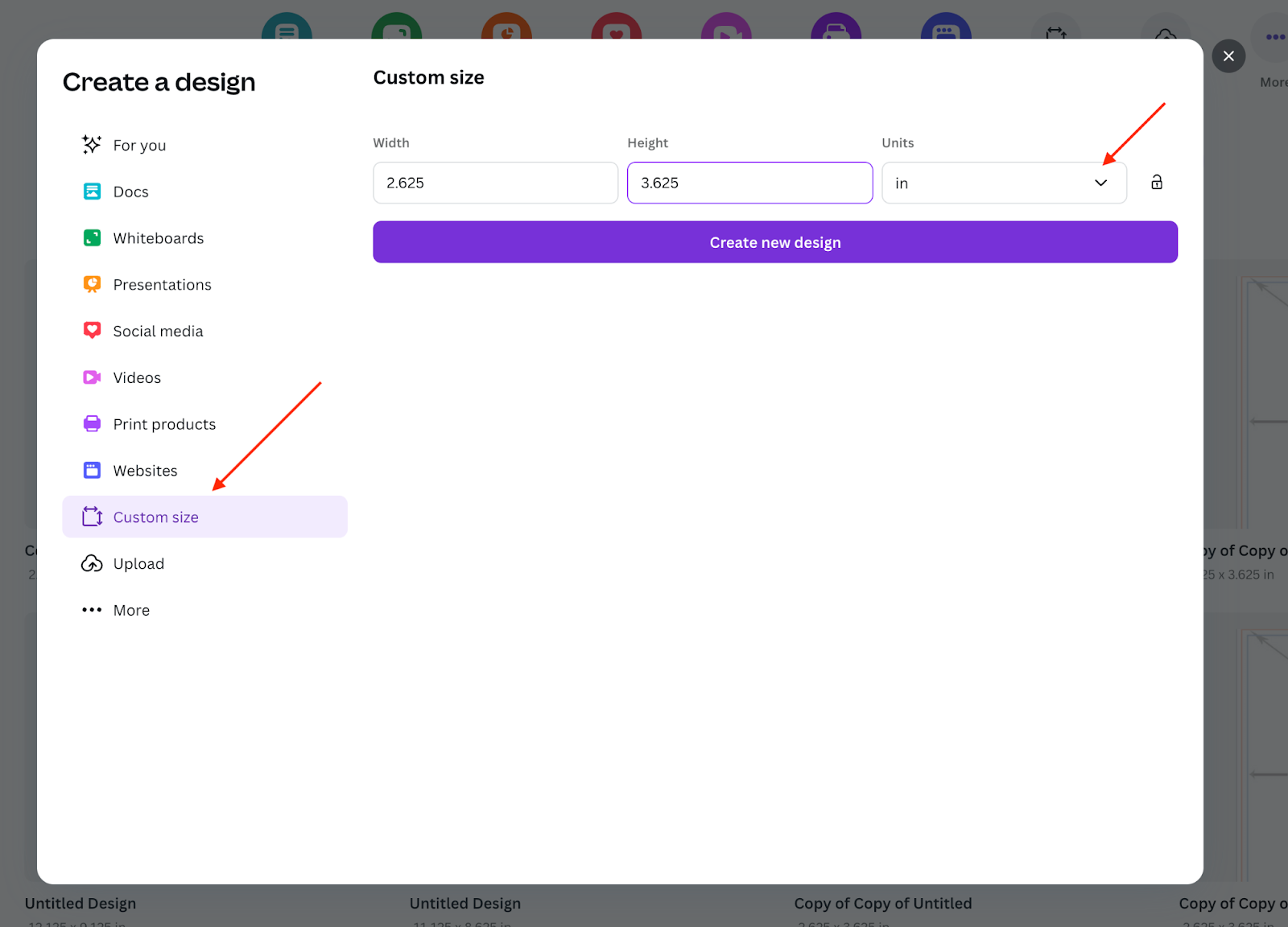Choose the green Whiteboards icon

click(92, 238)
